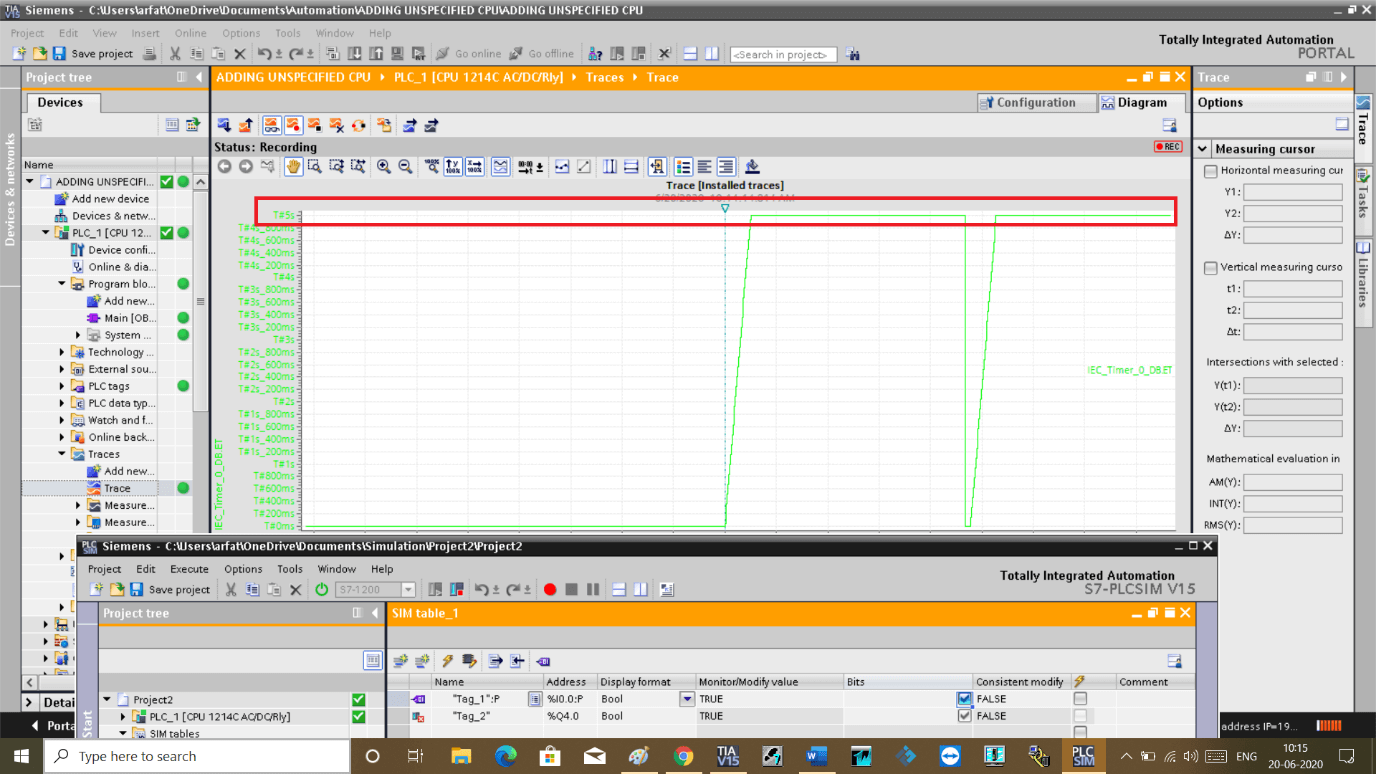Click the export/stamp icon in diagram toolbar
Viewport: 1376px width, 774px height.
pyautogui.click(x=752, y=167)
